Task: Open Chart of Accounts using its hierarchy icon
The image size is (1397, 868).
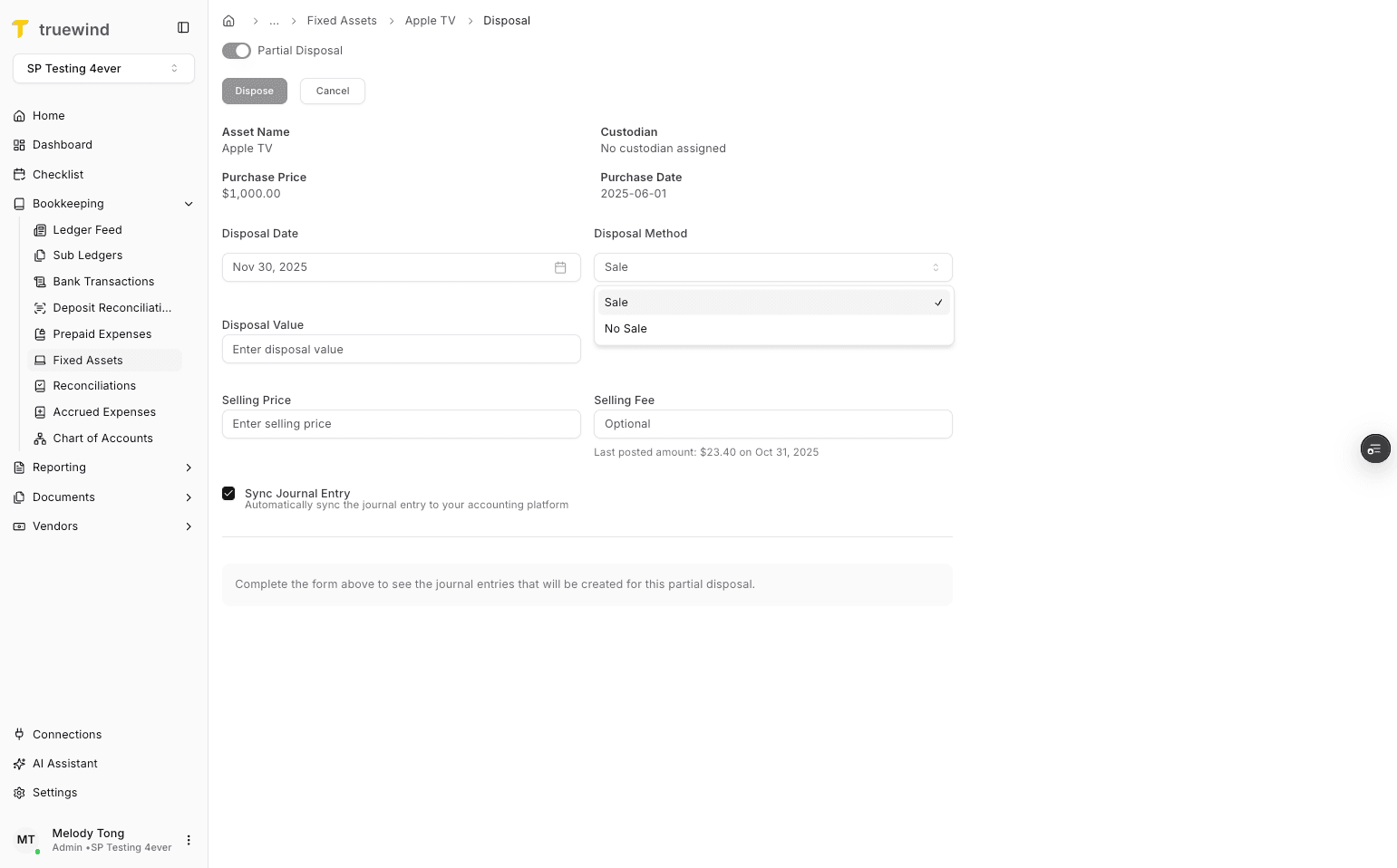Action: [40, 439]
